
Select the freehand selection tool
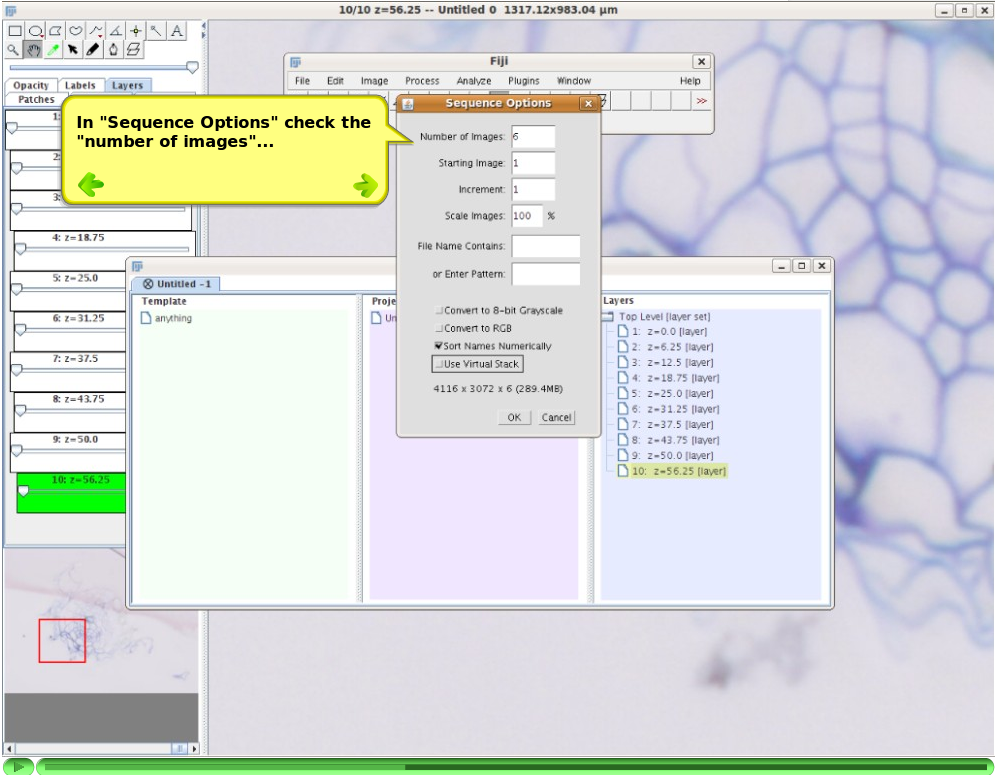76,30
